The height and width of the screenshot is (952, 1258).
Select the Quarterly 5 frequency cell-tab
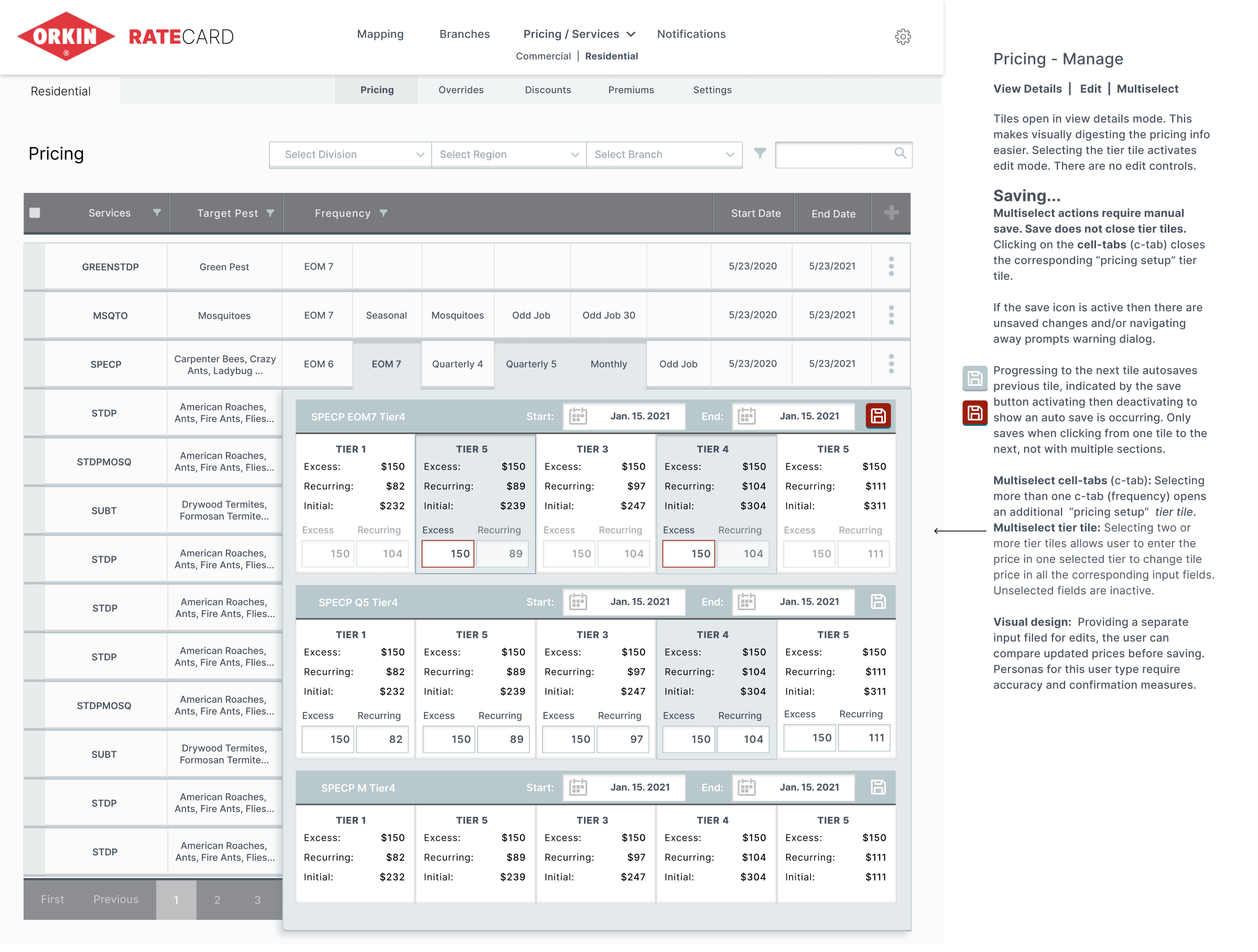[x=530, y=364]
